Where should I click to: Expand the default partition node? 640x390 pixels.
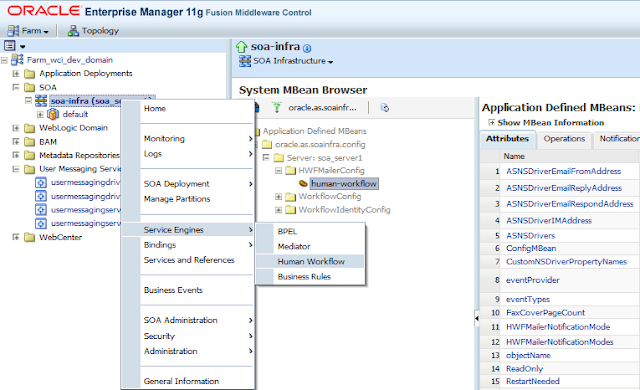click(x=40, y=115)
